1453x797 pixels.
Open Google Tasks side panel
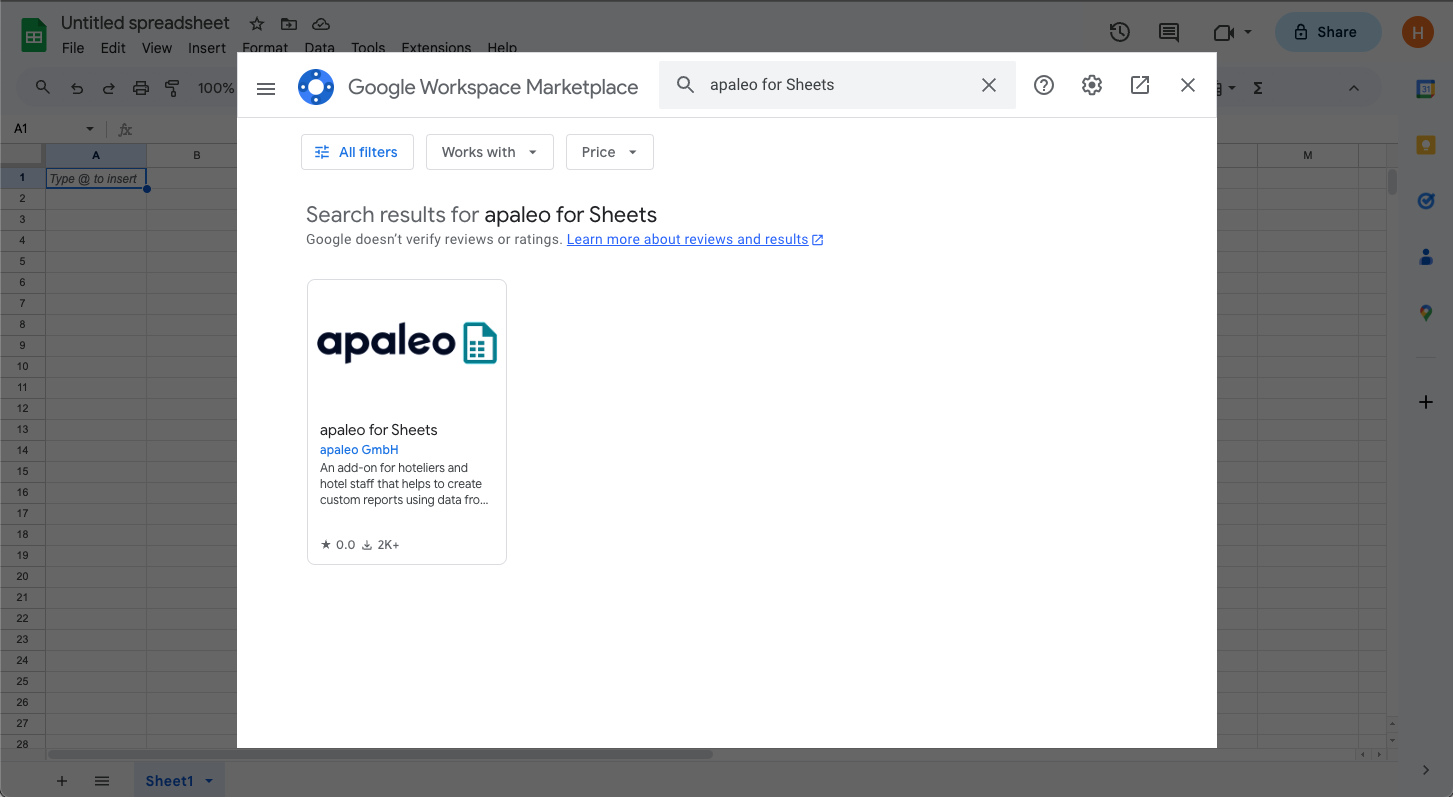tap(1426, 201)
